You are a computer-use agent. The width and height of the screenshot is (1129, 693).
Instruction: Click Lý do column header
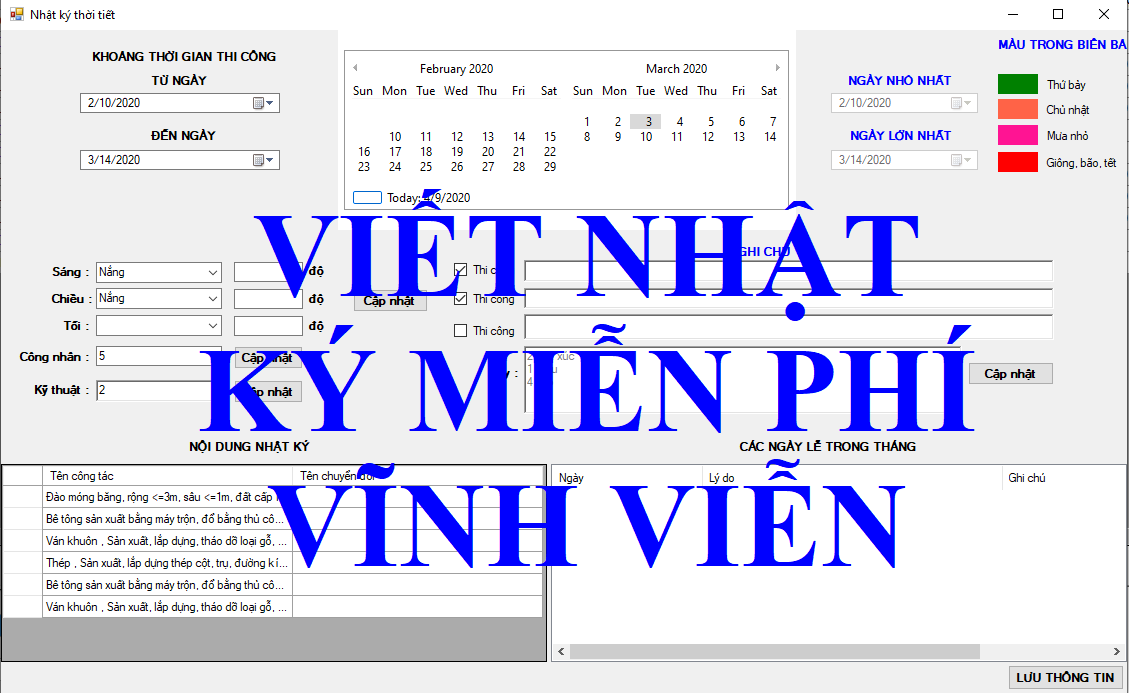(x=852, y=478)
